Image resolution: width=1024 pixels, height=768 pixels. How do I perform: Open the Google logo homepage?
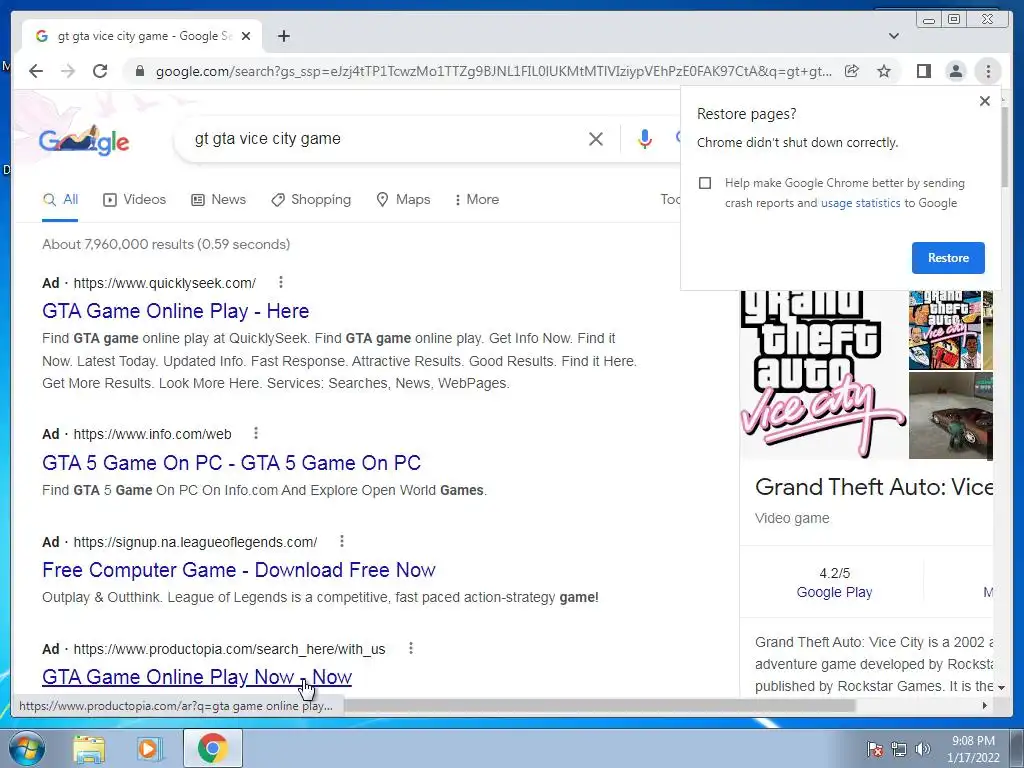point(84,140)
